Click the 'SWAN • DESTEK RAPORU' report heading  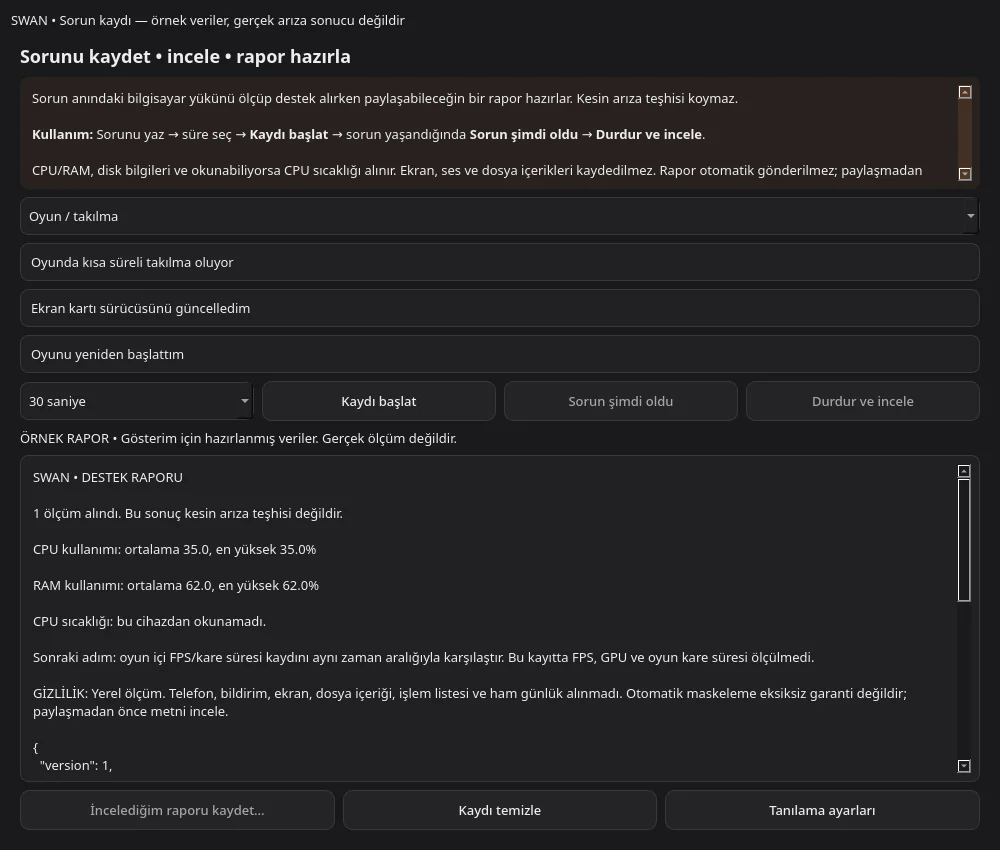click(108, 478)
